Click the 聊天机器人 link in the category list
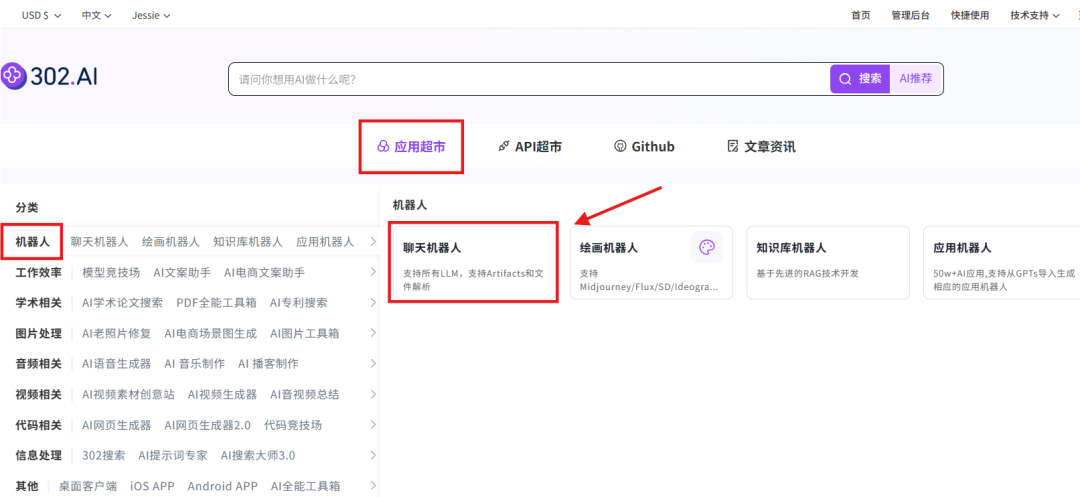 pos(99,242)
